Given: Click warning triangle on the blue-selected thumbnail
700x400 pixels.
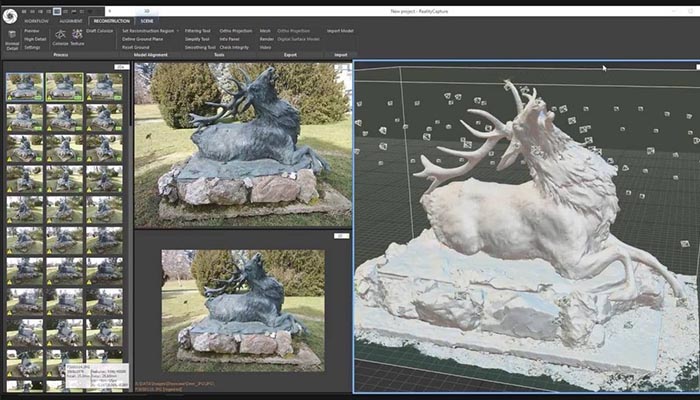Looking at the screenshot, I should pyautogui.click(x=10, y=97).
